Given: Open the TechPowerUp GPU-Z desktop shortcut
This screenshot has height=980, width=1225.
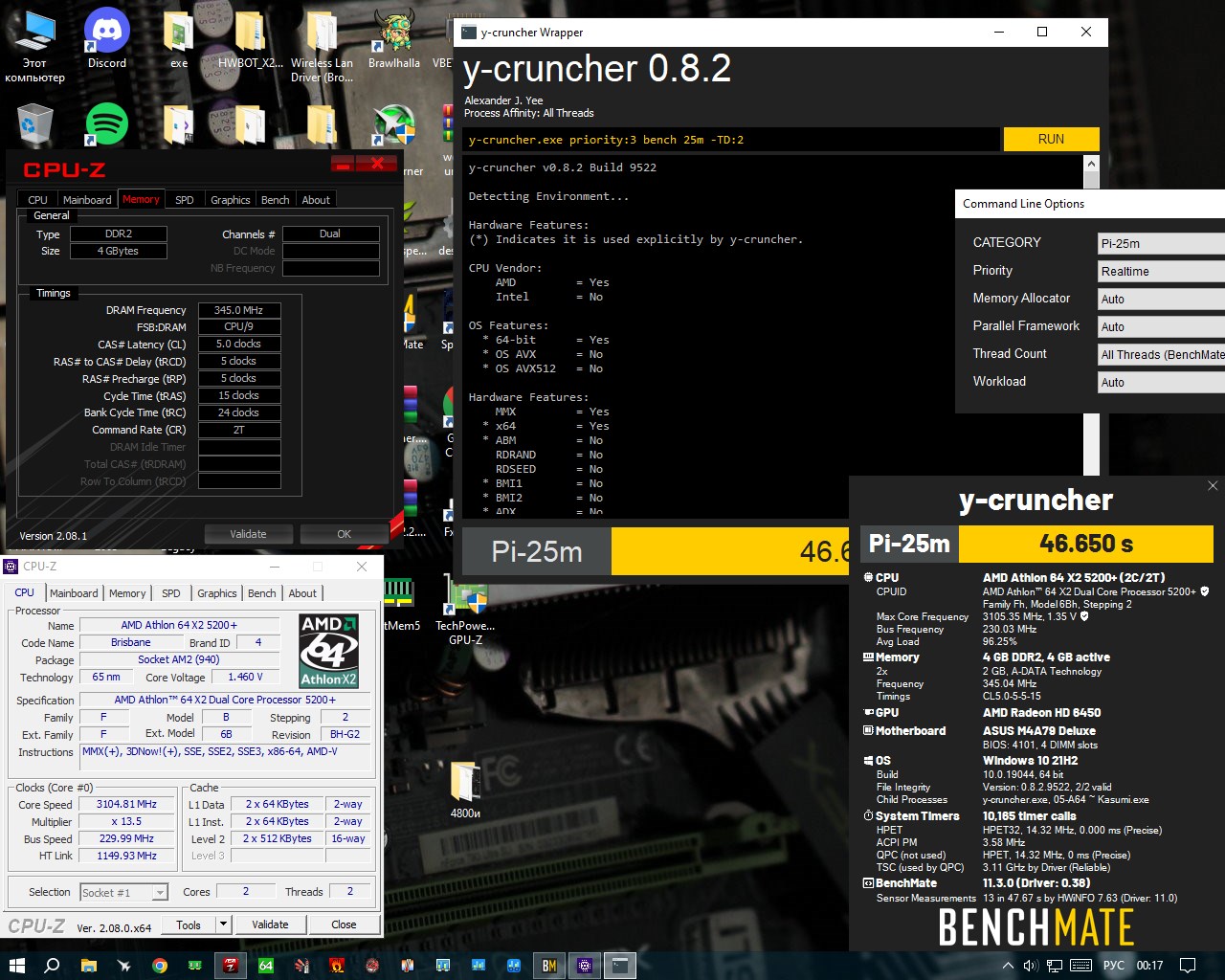Looking at the screenshot, I should 465,609.
